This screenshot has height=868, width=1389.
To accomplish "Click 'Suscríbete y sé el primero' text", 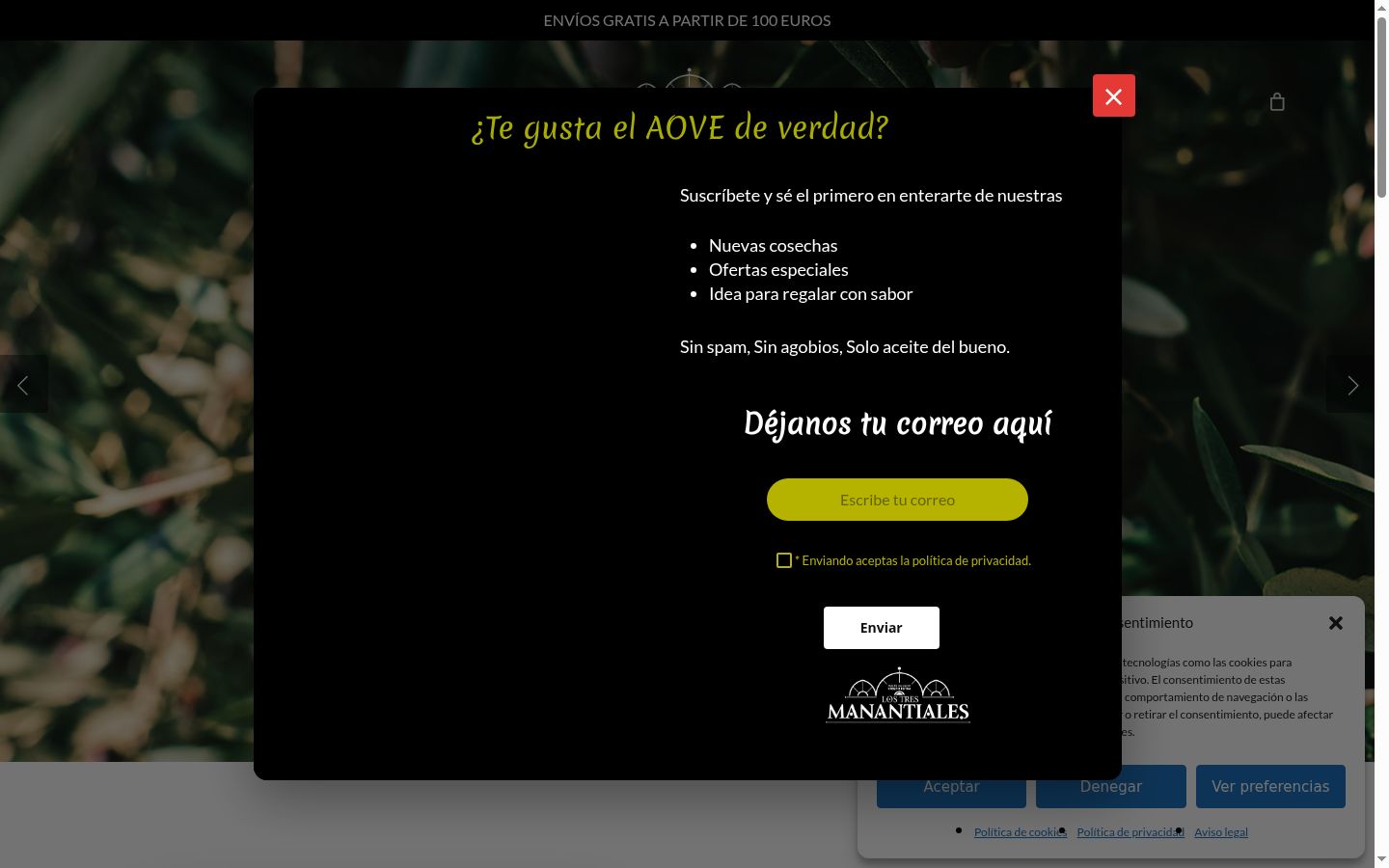I will tap(871, 195).
